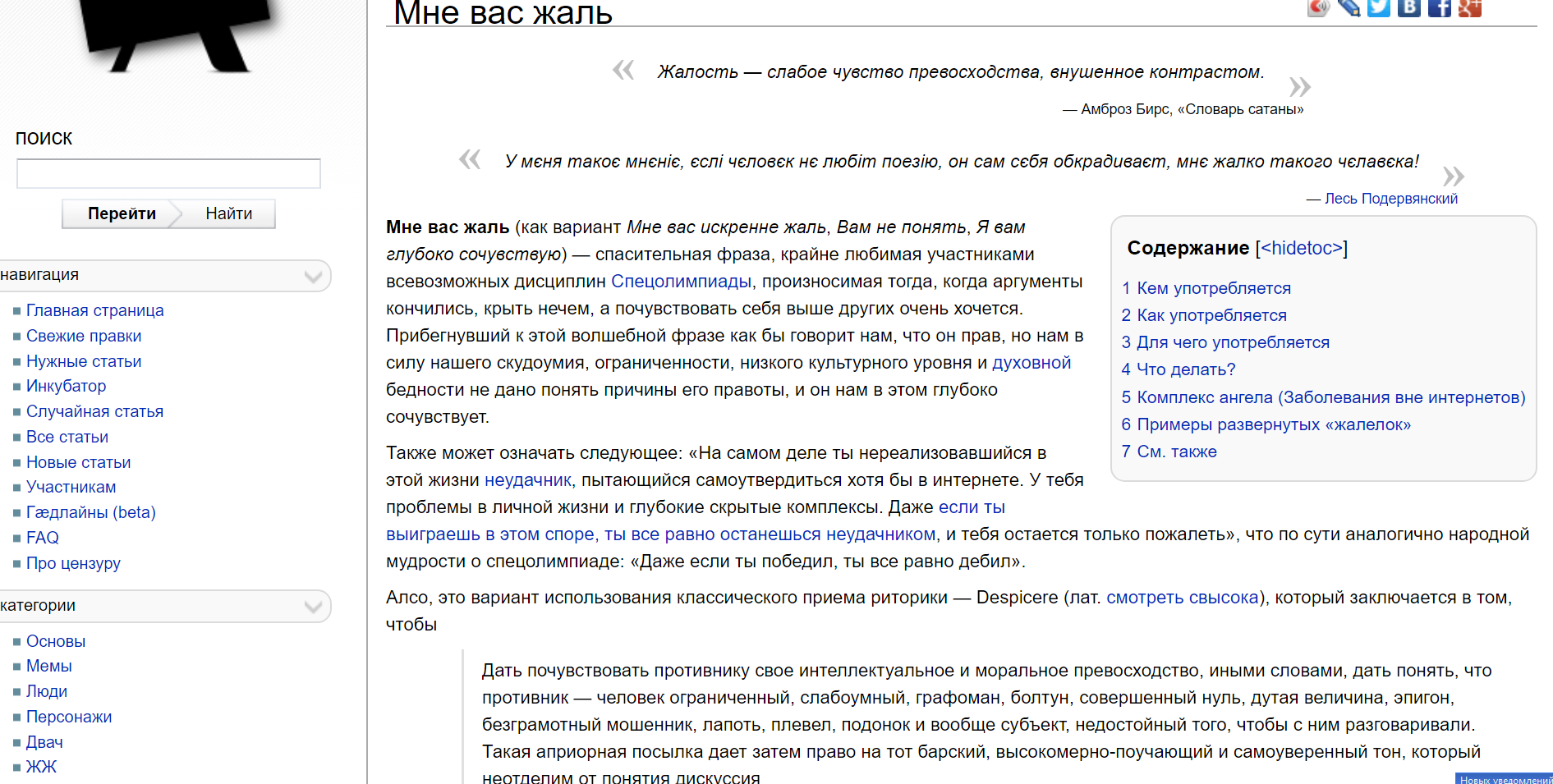
Task: Open the ЖЖ category
Action: [x=41, y=767]
